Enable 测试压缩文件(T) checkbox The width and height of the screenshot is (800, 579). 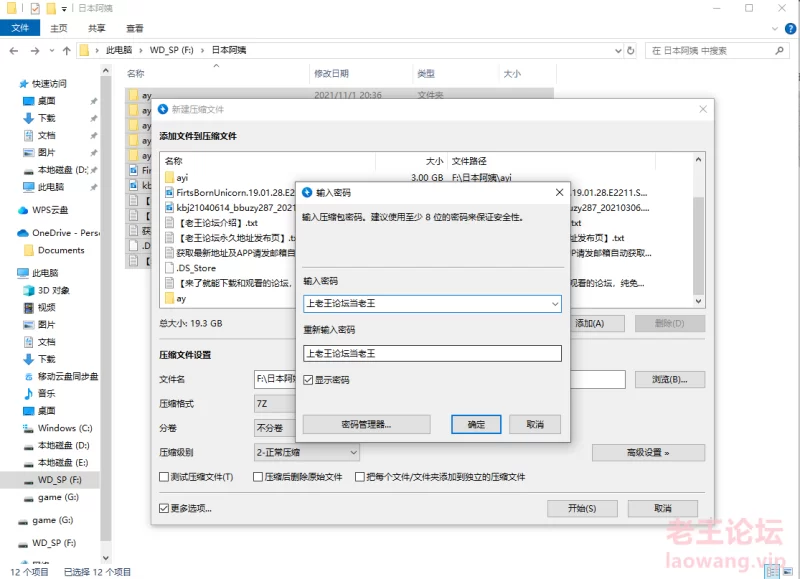164,477
